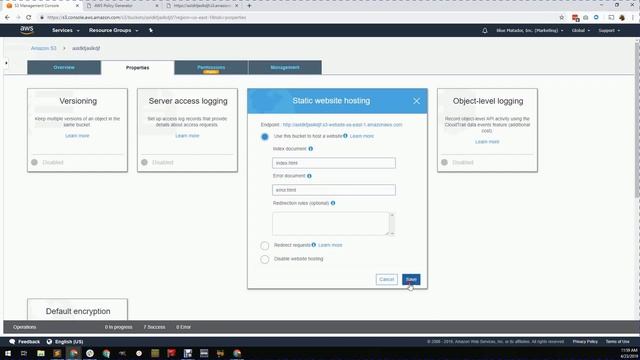The width and height of the screenshot is (640, 360).
Task: Reload the page in the browser
Action: click(29, 18)
